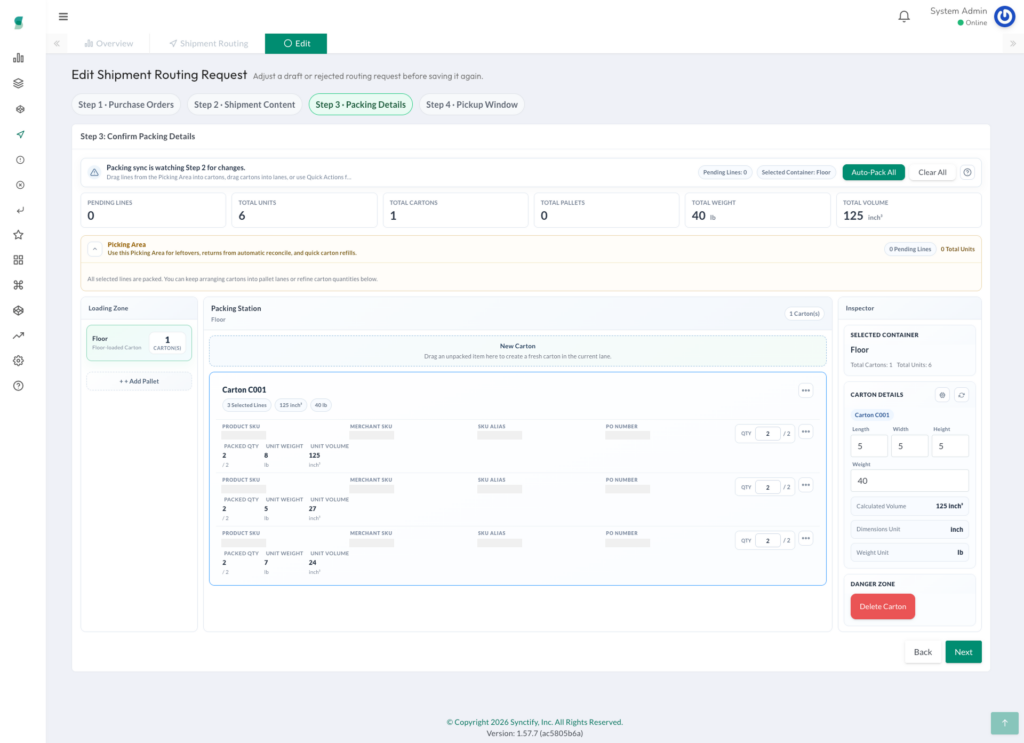Open the stacked layers sidebar icon
The width and height of the screenshot is (1024, 743).
click(18, 84)
